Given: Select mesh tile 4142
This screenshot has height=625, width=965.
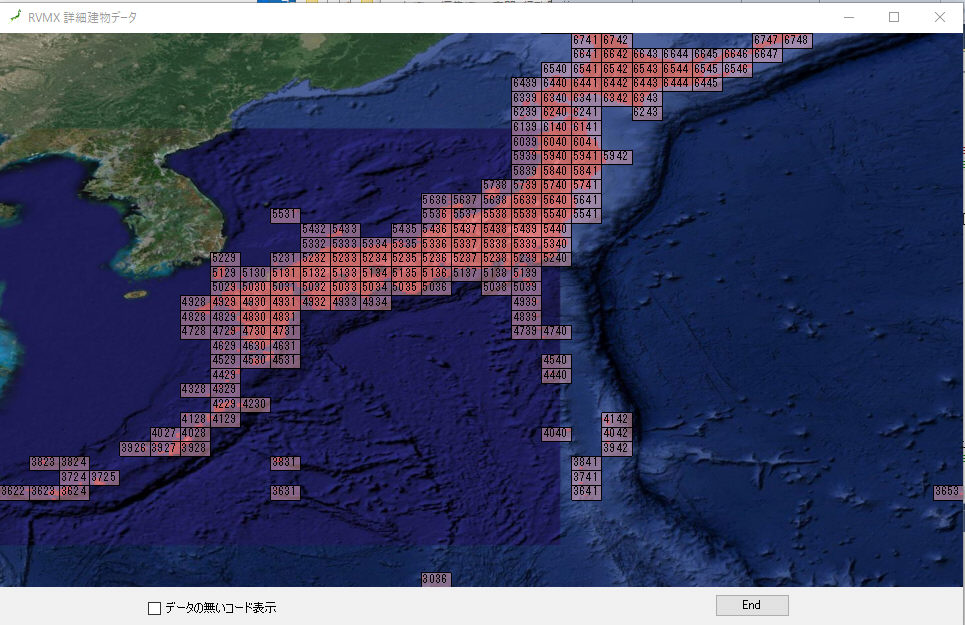Looking at the screenshot, I should pos(616,419).
